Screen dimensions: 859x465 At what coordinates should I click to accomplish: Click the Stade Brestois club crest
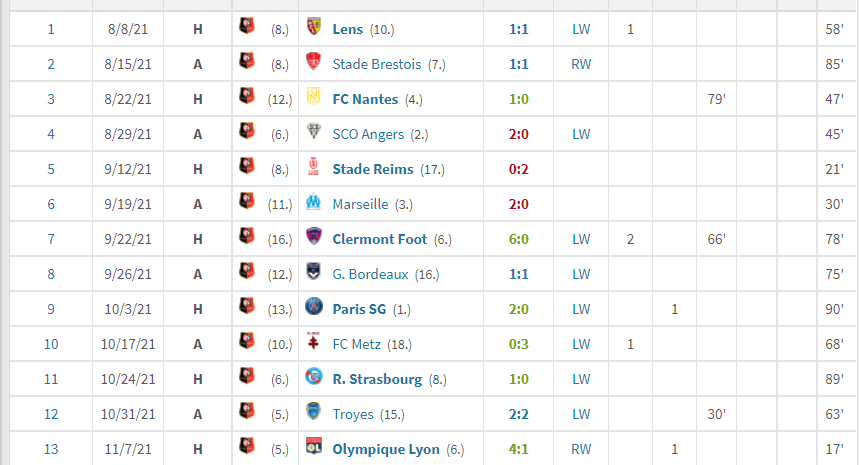313,61
